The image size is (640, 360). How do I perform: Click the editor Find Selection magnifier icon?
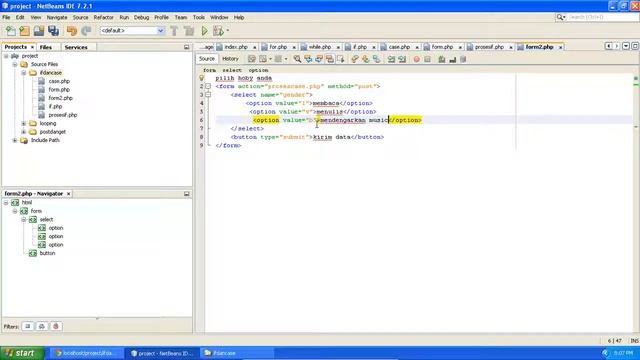point(297,59)
